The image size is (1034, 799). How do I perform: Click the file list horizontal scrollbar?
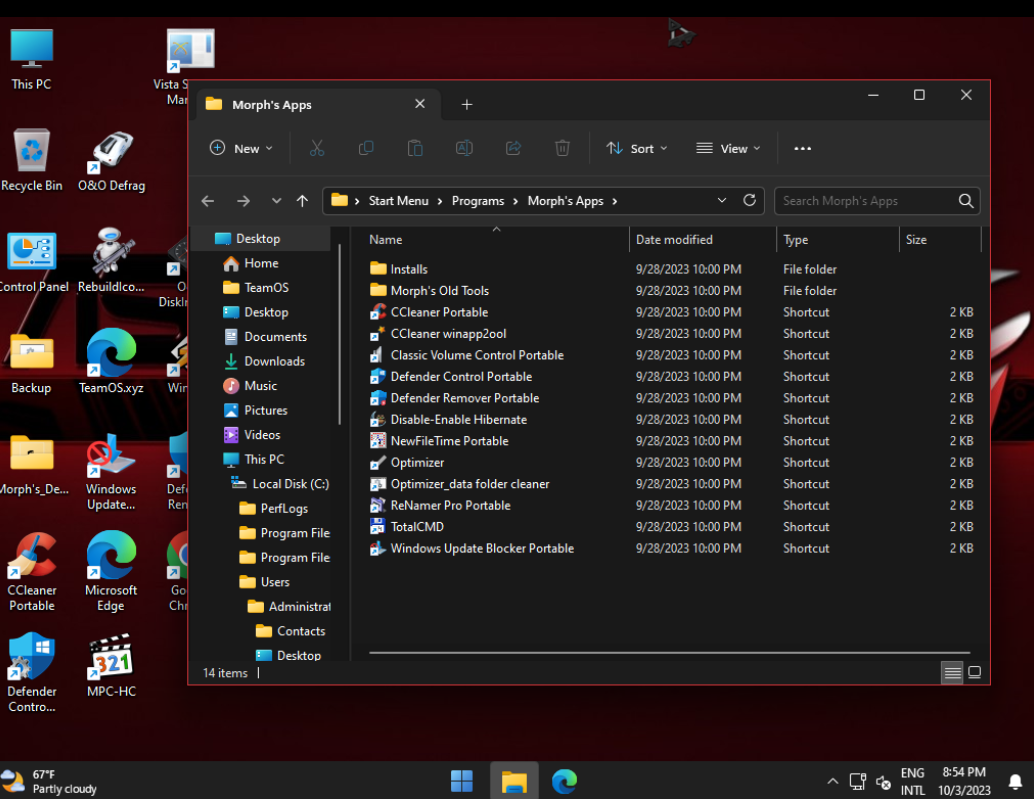coord(669,653)
